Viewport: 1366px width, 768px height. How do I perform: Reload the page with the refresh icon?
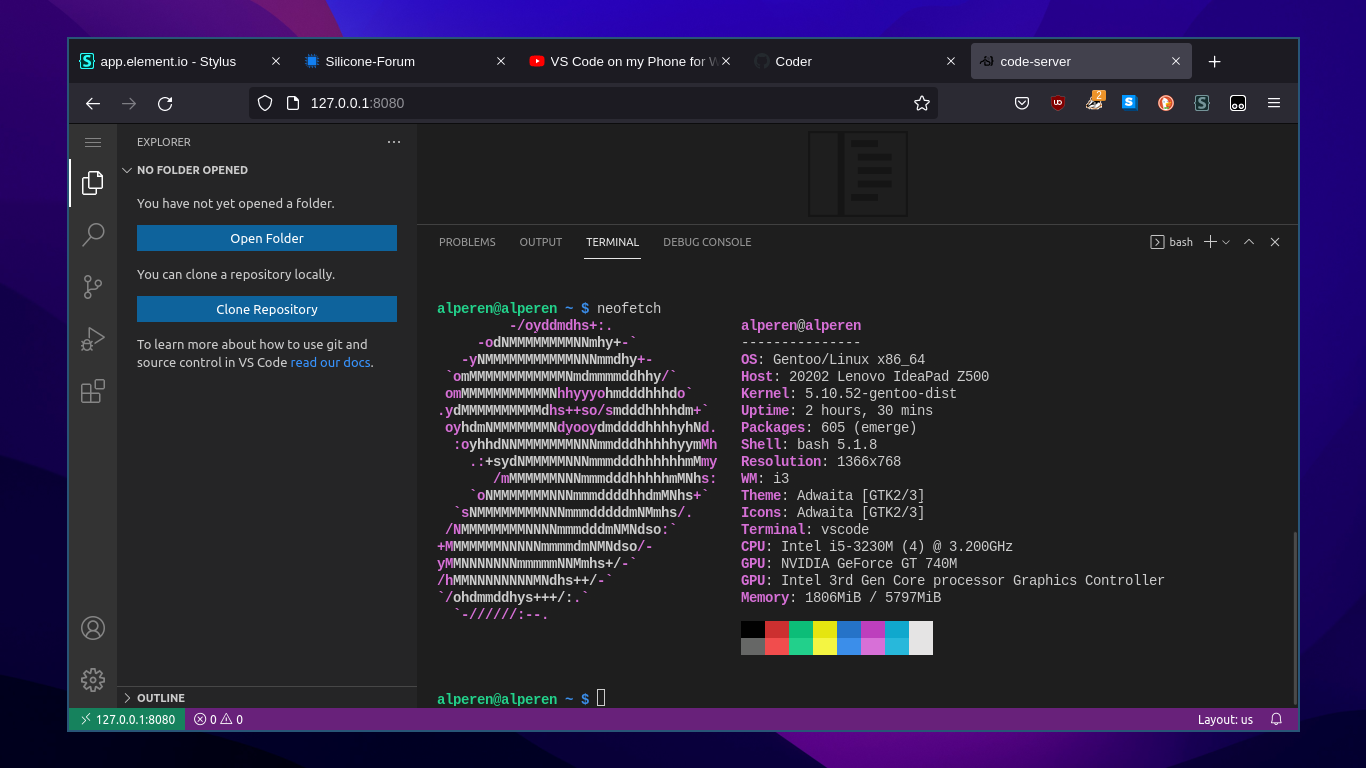[165, 103]
